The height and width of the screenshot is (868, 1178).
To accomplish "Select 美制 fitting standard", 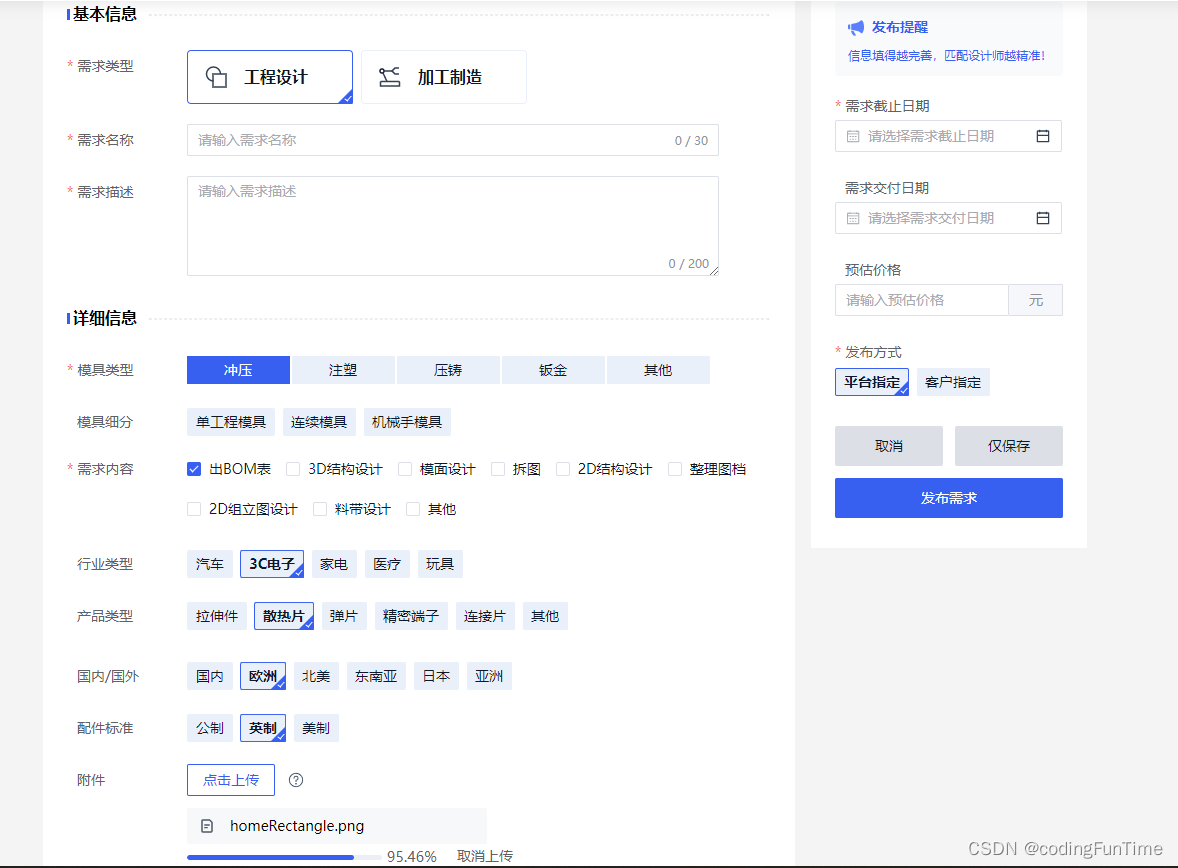I will click(316, 728).
